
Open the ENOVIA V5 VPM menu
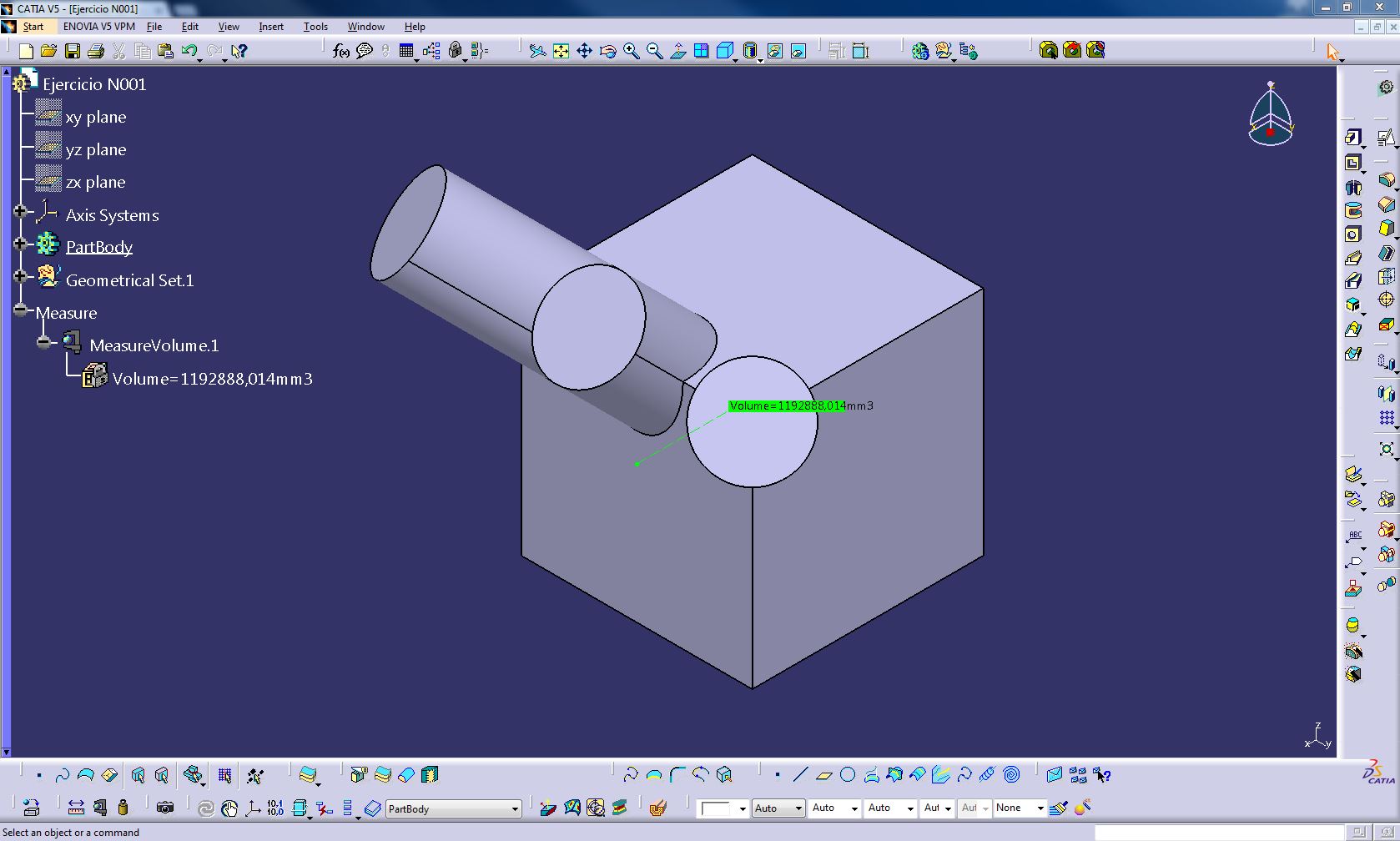98,27
